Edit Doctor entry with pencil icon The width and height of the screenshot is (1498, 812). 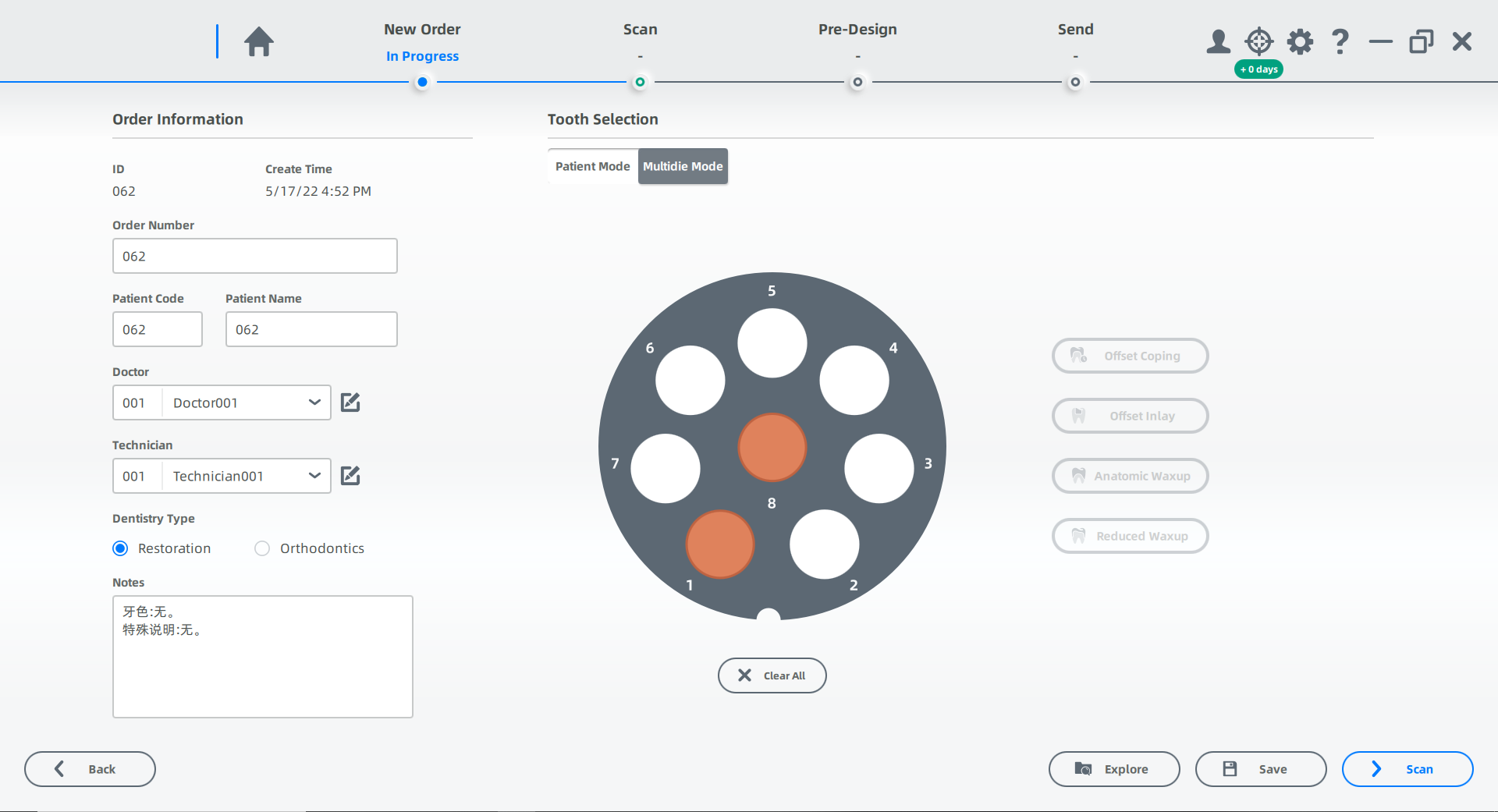350,402
